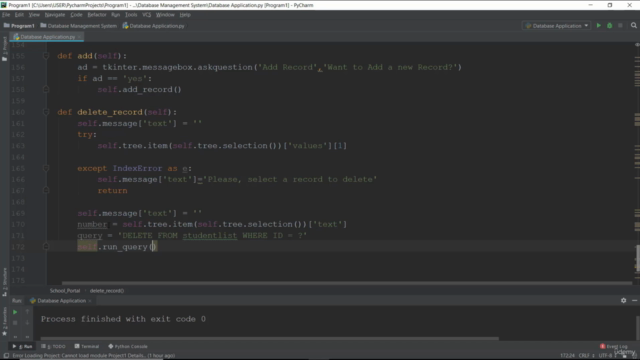Viewport: 640px width, 360px height.
Task: Click the editor vertical scrollbar thumb
Action: [x=637, y=258]
